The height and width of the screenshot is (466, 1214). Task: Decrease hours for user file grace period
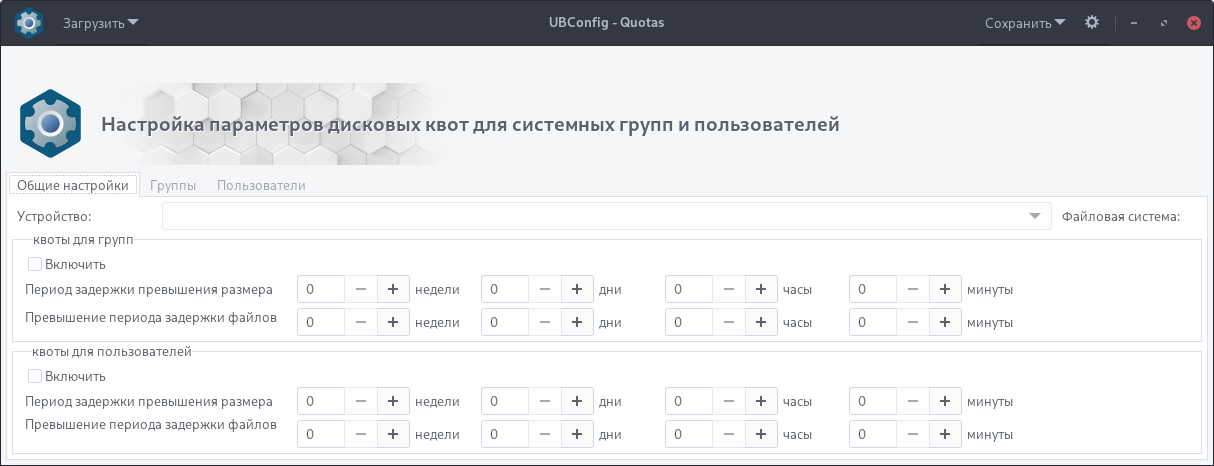click(729, 434)
